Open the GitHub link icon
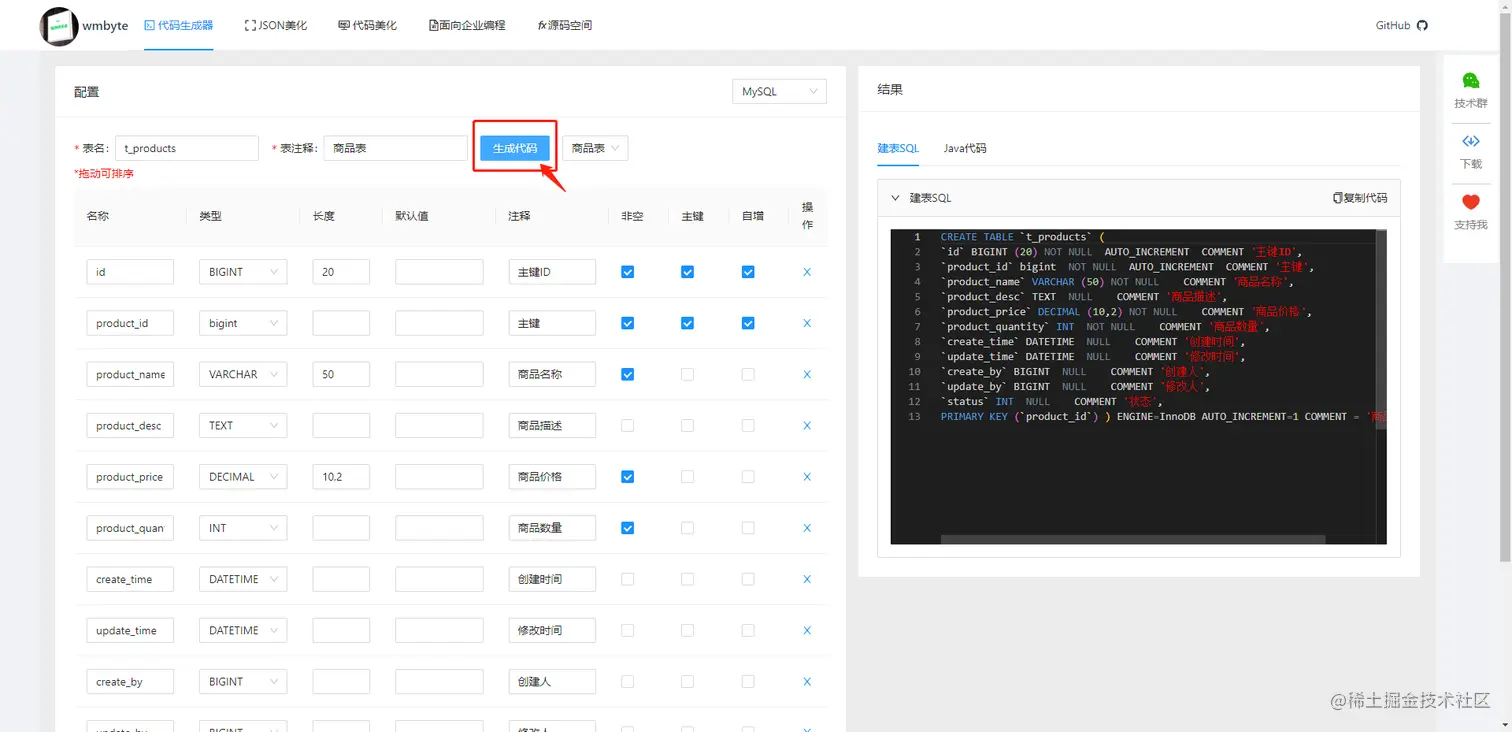This screenshot has width=1512, height=732. [1422, 25]
